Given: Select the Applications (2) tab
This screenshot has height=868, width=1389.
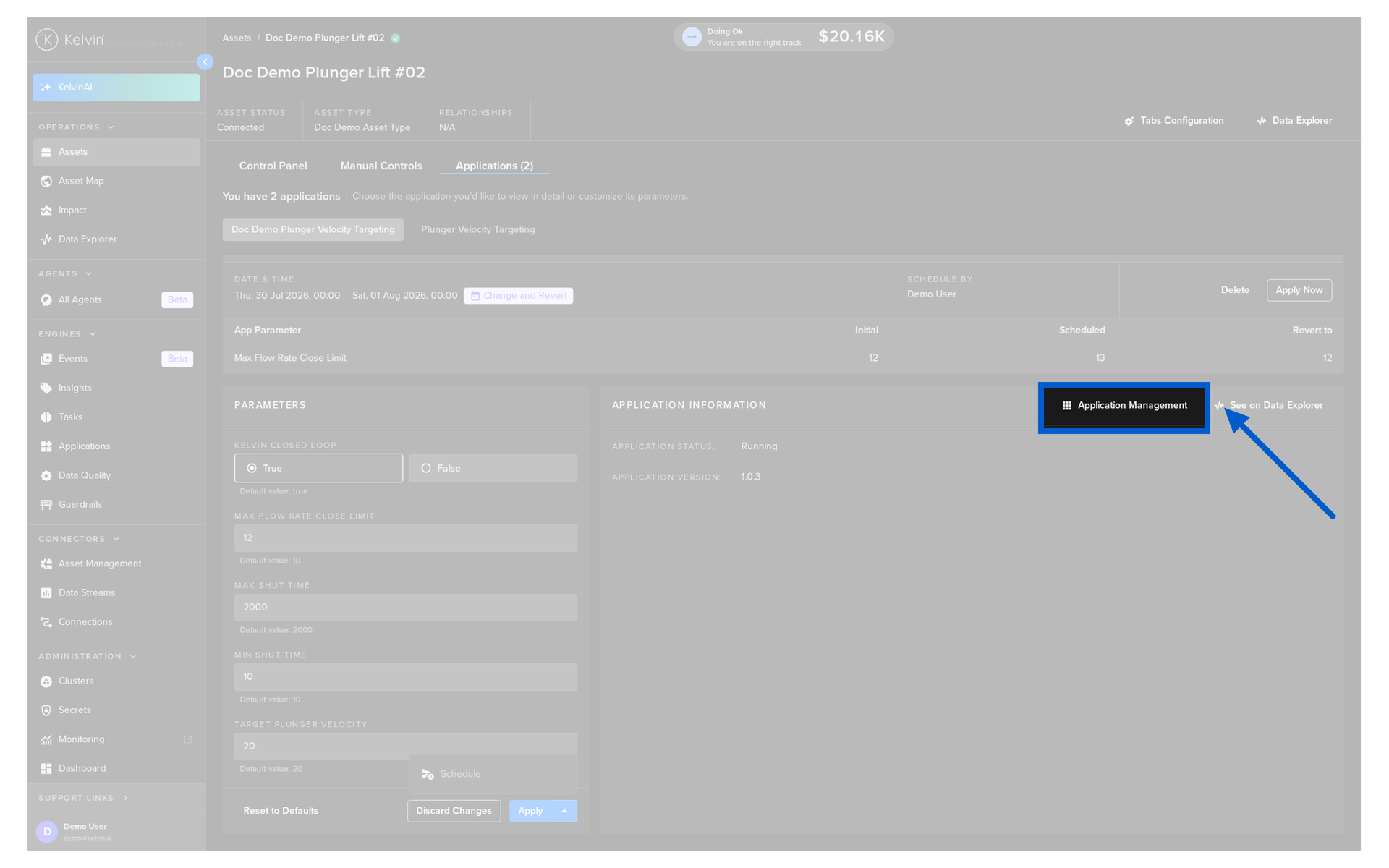Looking at the screenshot, I should point(494,166).
